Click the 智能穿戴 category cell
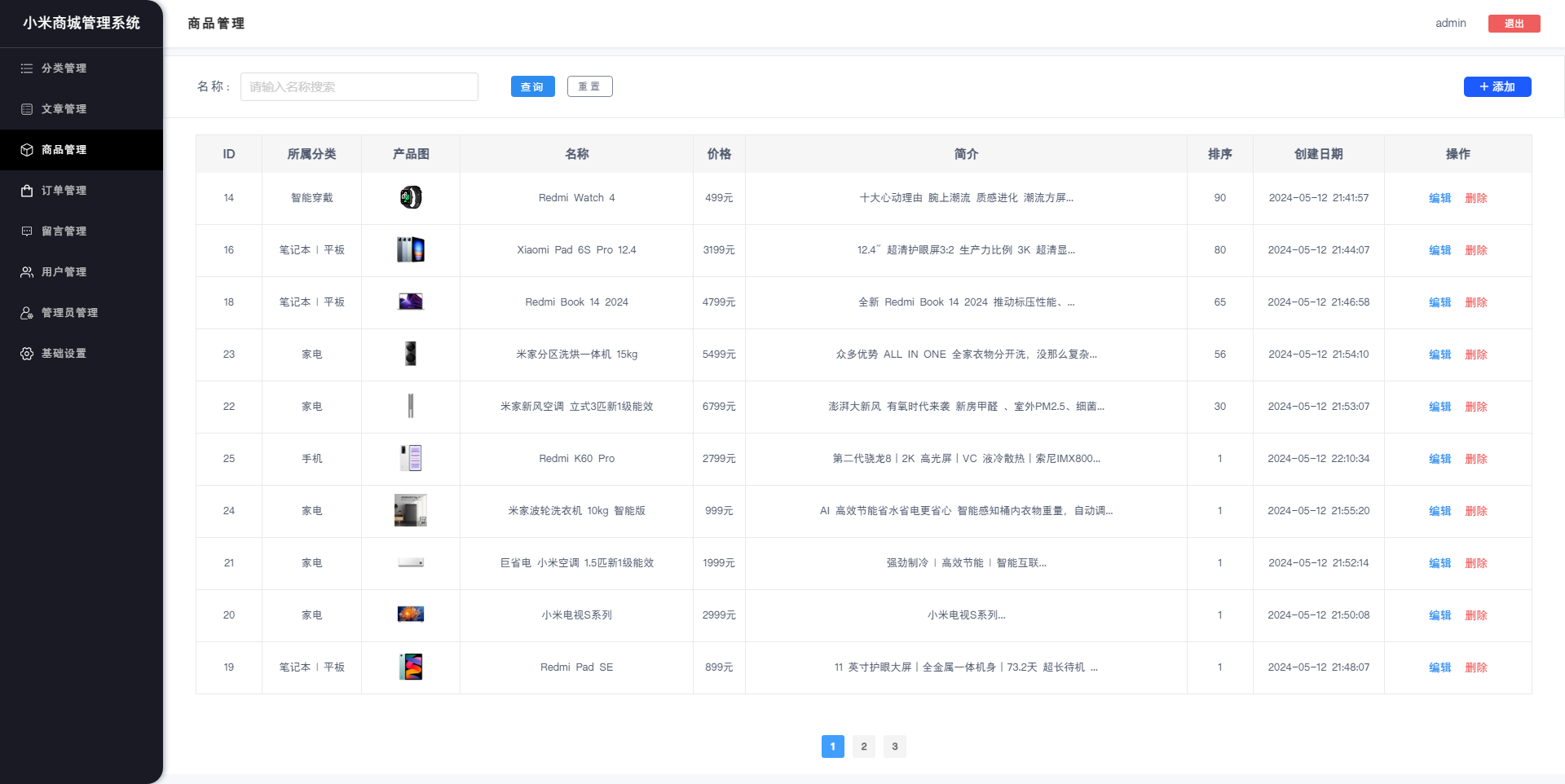Viewport: 1565px width, 784px height. [x=312, y=198]
